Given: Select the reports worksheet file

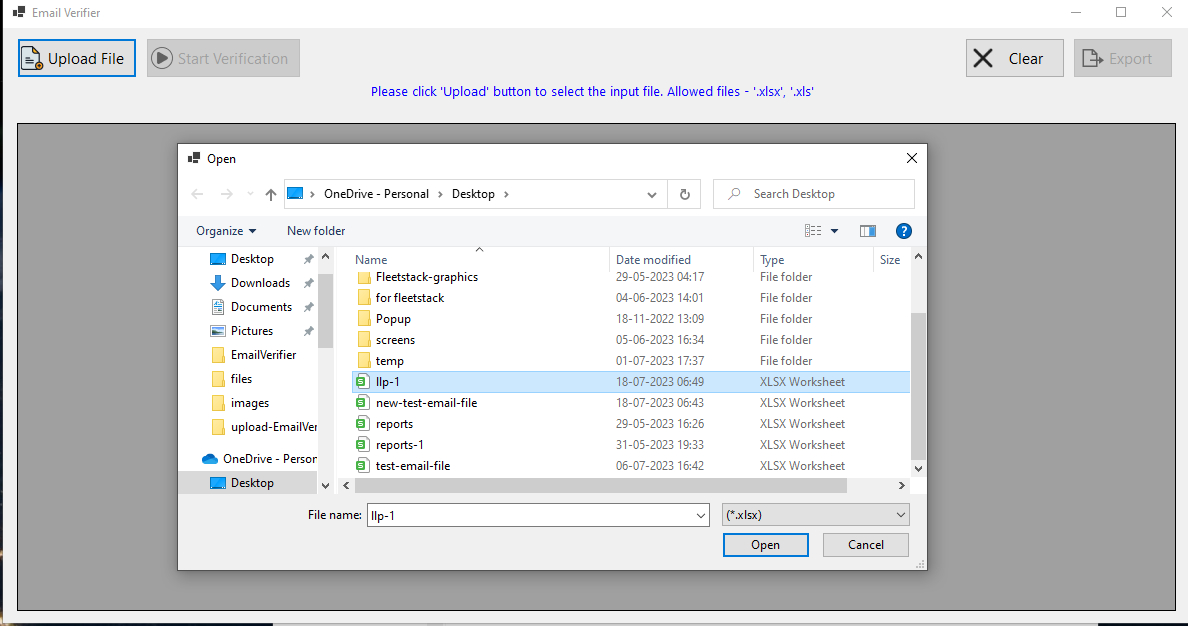Looking at the screenshot, I should tap(394, 424).
